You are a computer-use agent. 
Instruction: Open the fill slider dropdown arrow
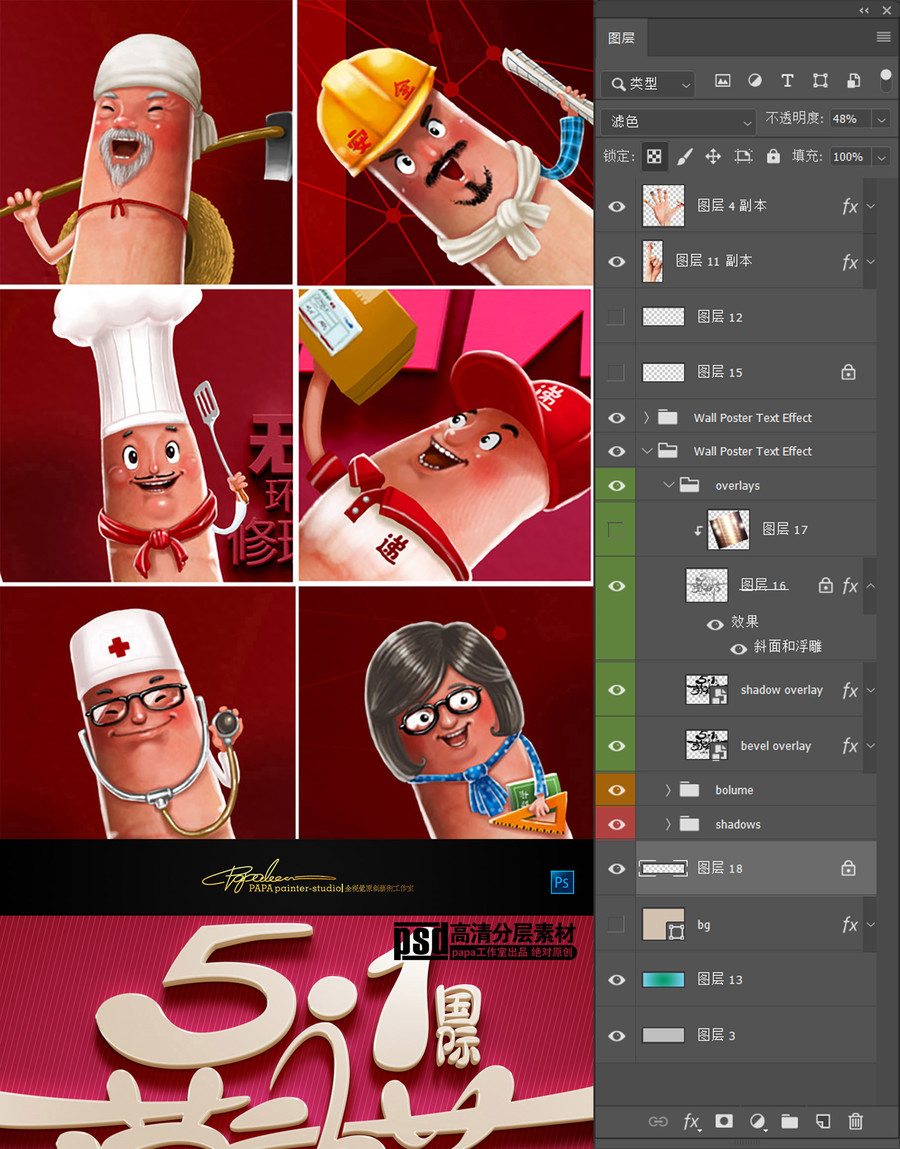[x=881, y=157]
